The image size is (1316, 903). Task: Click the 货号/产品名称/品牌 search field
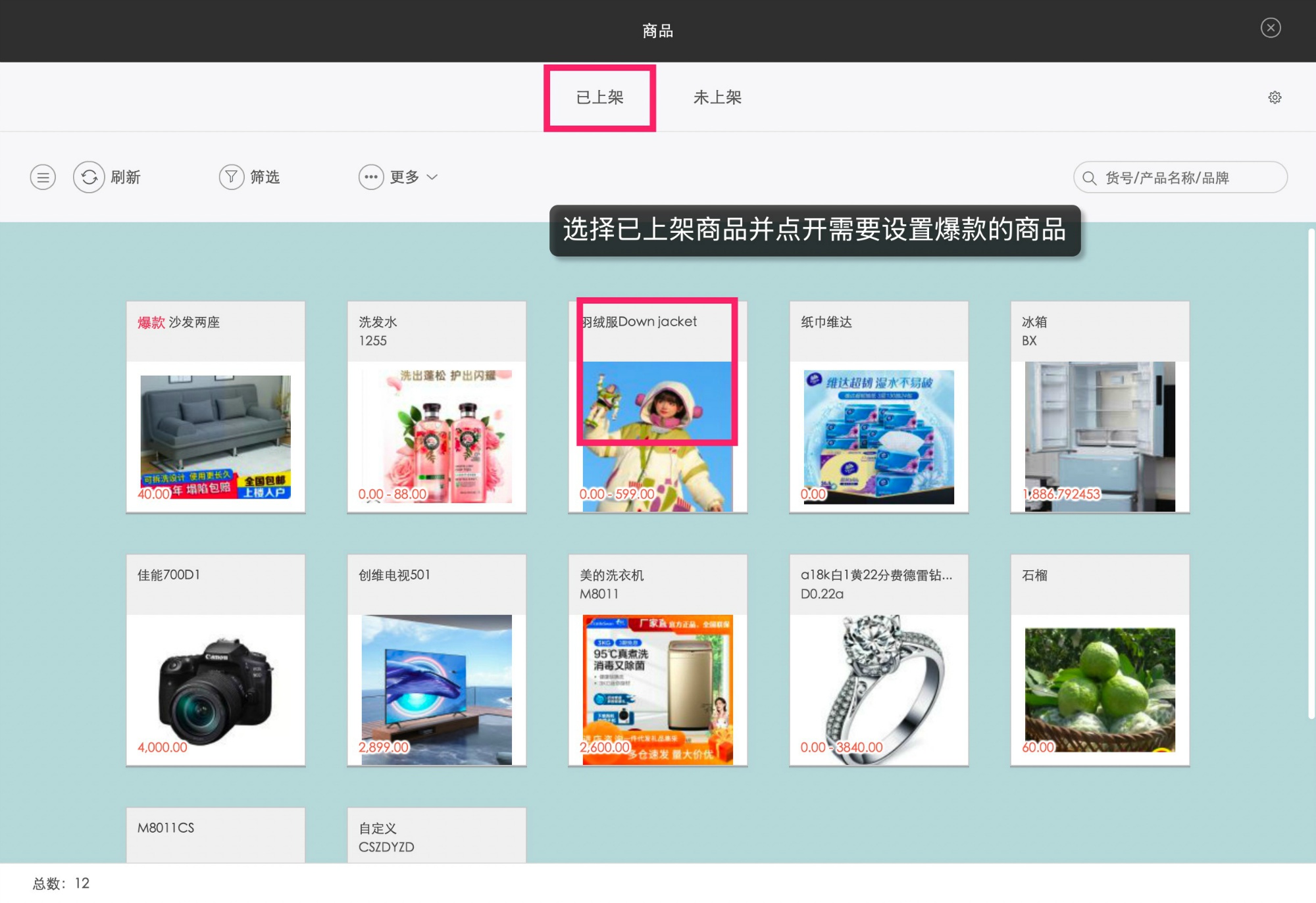(1184, 177)
